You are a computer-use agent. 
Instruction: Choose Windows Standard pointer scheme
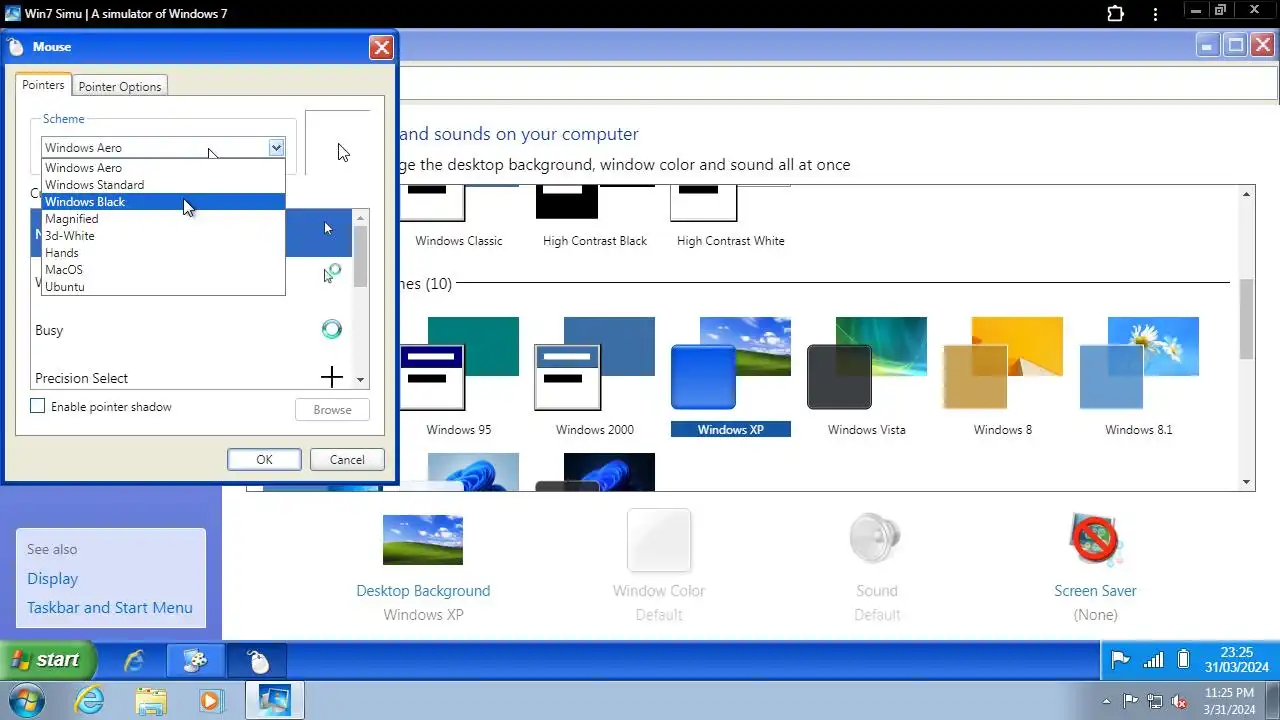click(x=163, y=185)
